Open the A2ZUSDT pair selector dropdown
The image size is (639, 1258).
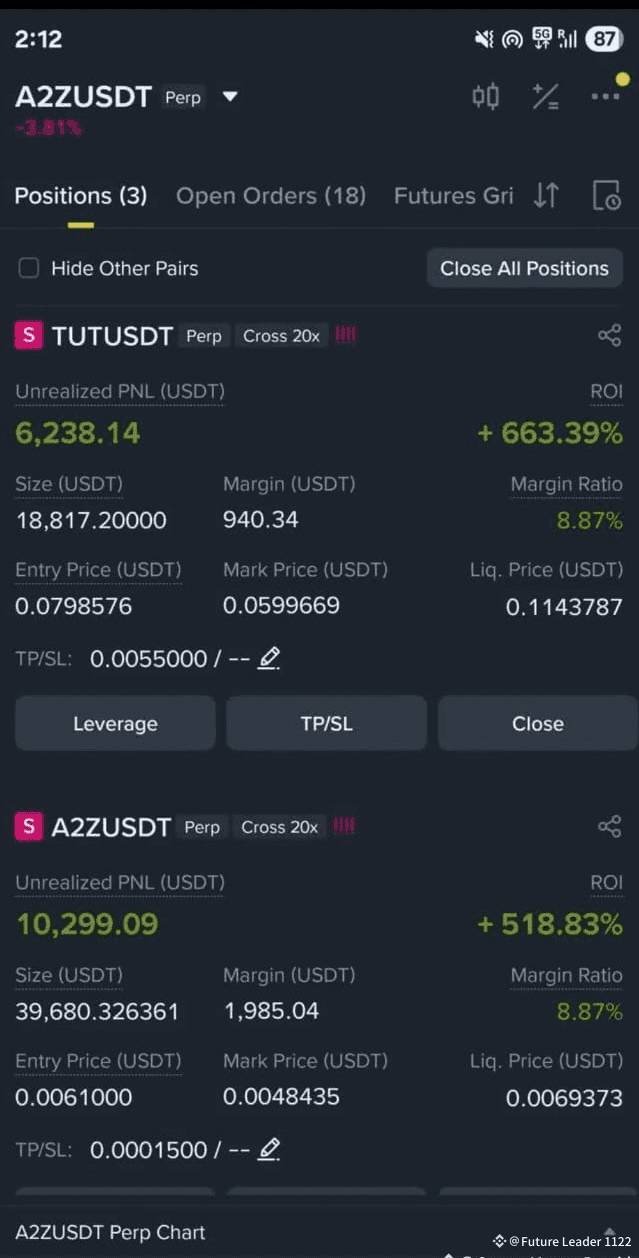point(230,97)
